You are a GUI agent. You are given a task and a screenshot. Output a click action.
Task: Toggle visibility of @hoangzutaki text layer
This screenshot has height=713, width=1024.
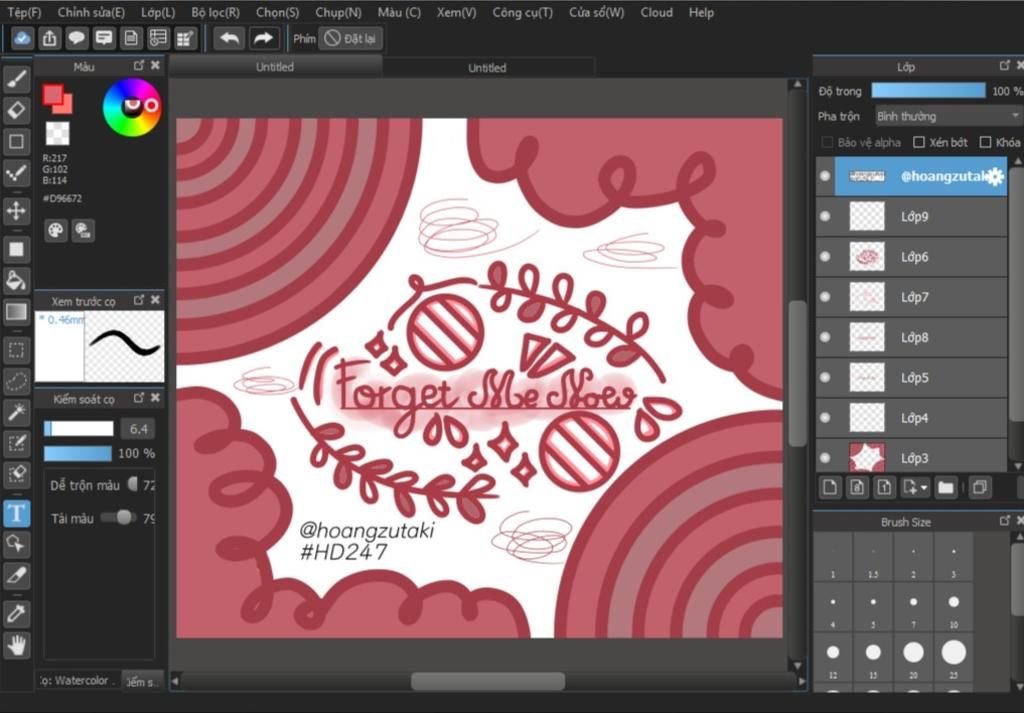825,176
